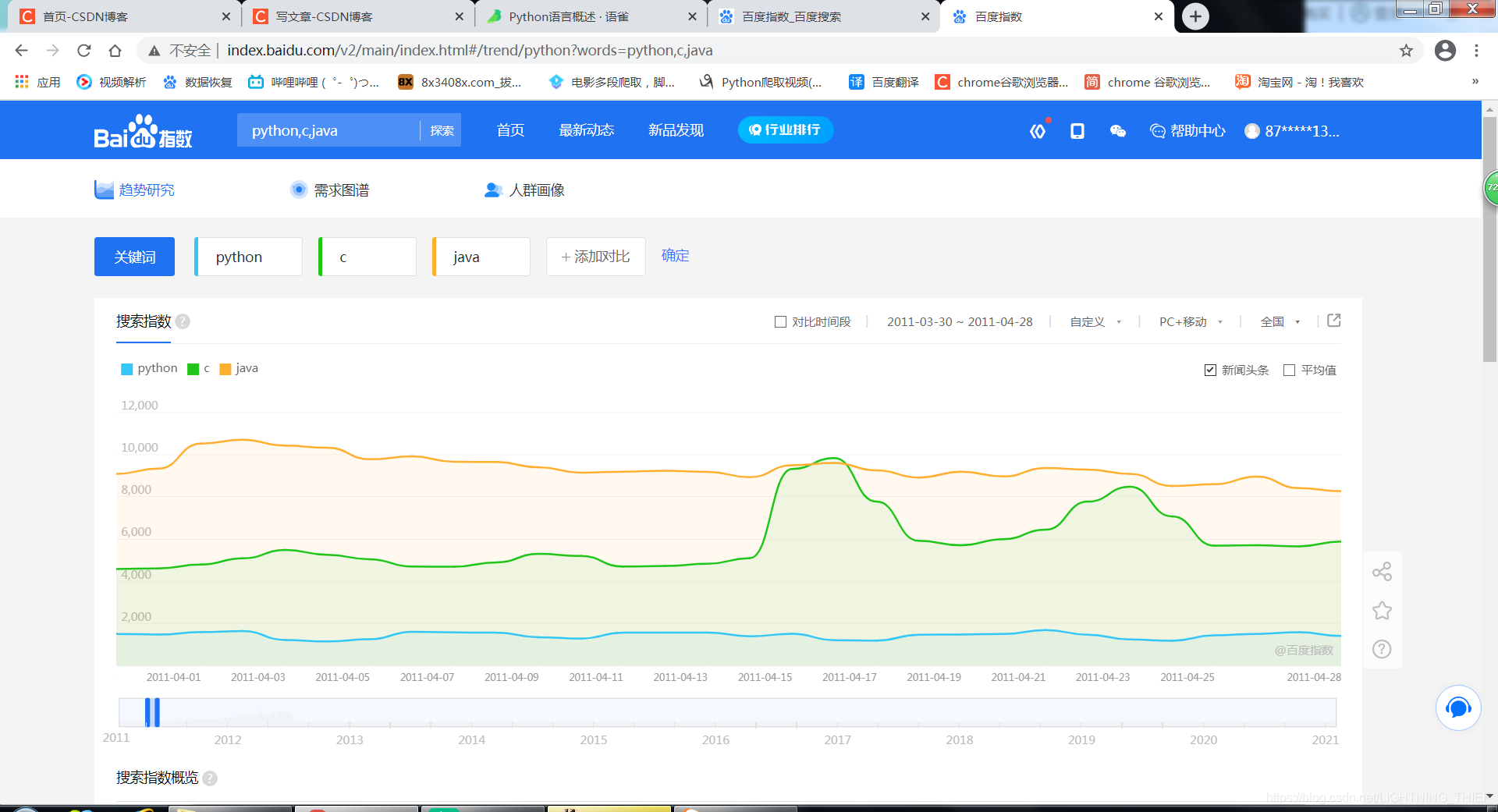The image size is (1498, 812).
Task: Expand the PC+移动 device dropdown
Action: pyautogui.click(x=1191, y=322)
